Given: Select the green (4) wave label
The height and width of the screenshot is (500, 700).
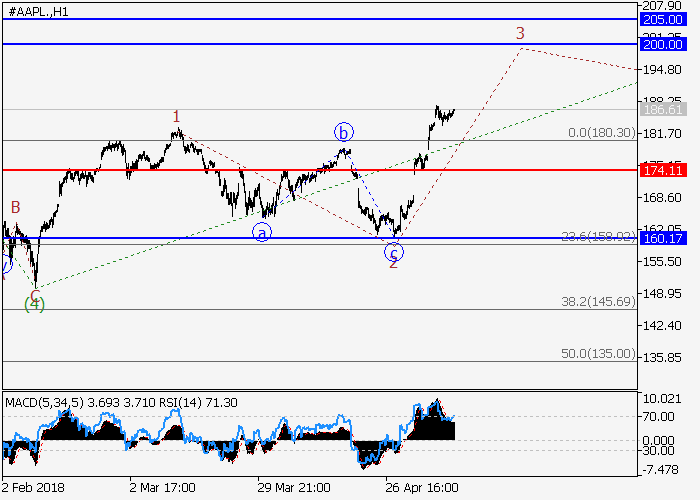Looking at the screenshot, I should pos(35,304).
